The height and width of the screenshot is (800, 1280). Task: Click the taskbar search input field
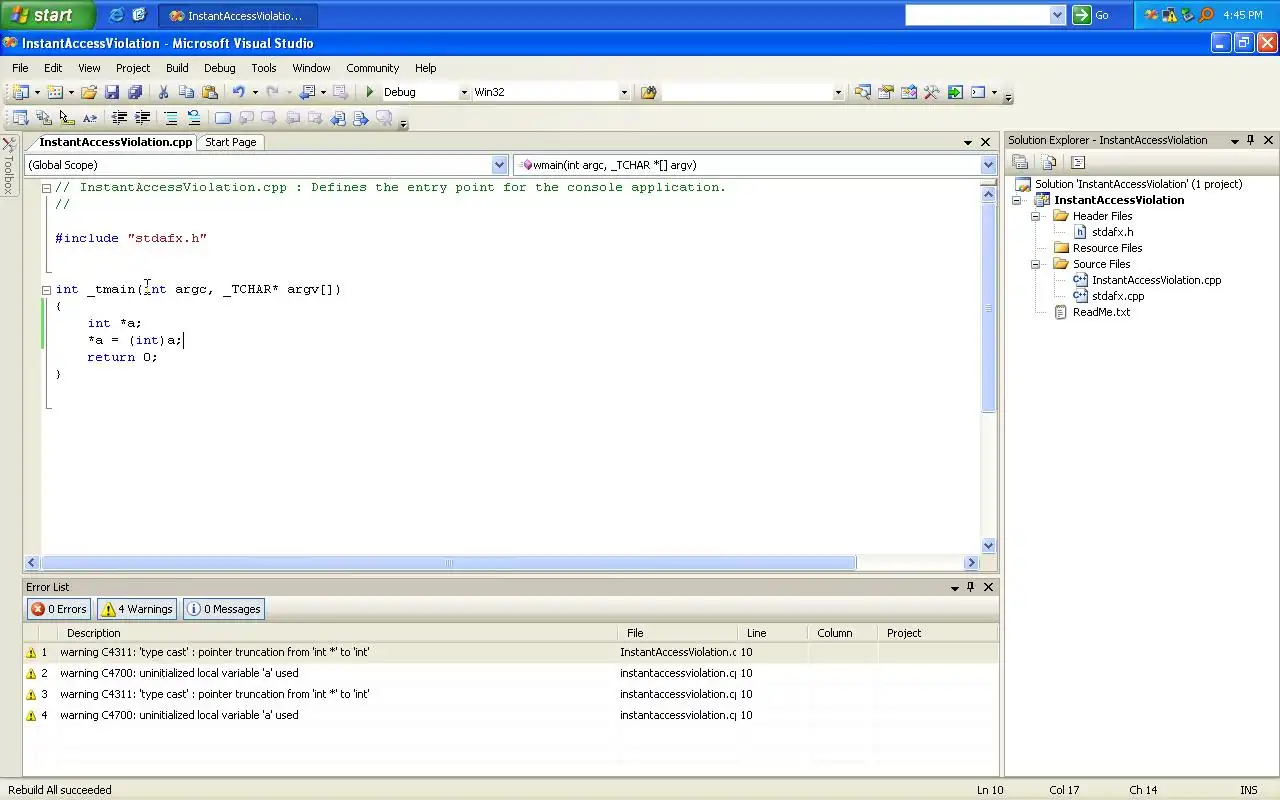coord(977,15)
